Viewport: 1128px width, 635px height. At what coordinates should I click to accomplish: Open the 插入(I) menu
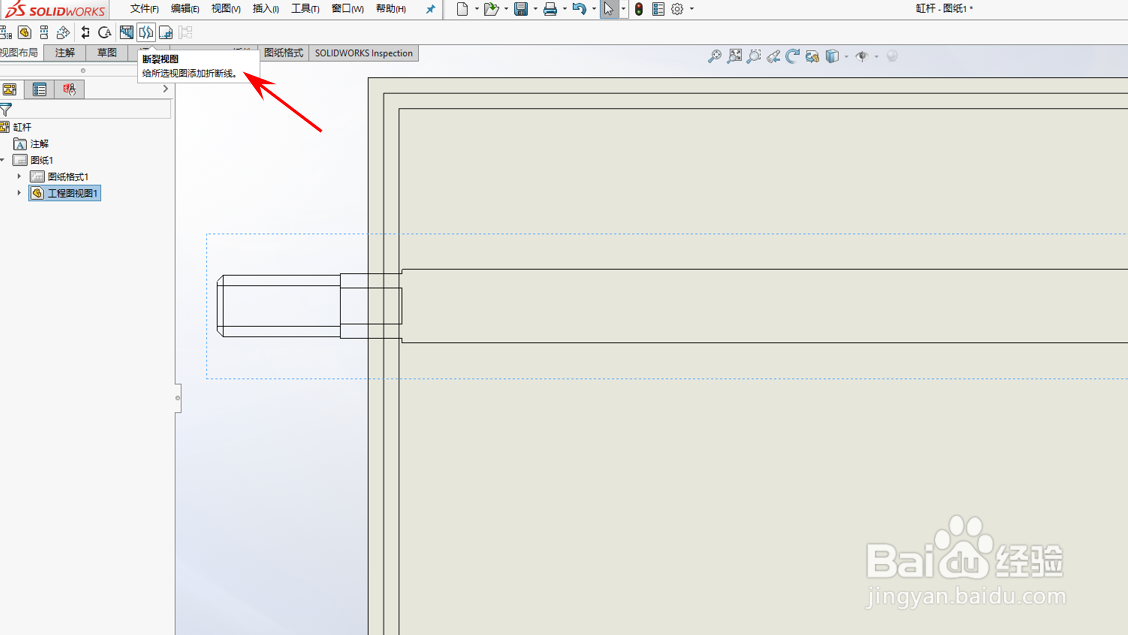265,9
